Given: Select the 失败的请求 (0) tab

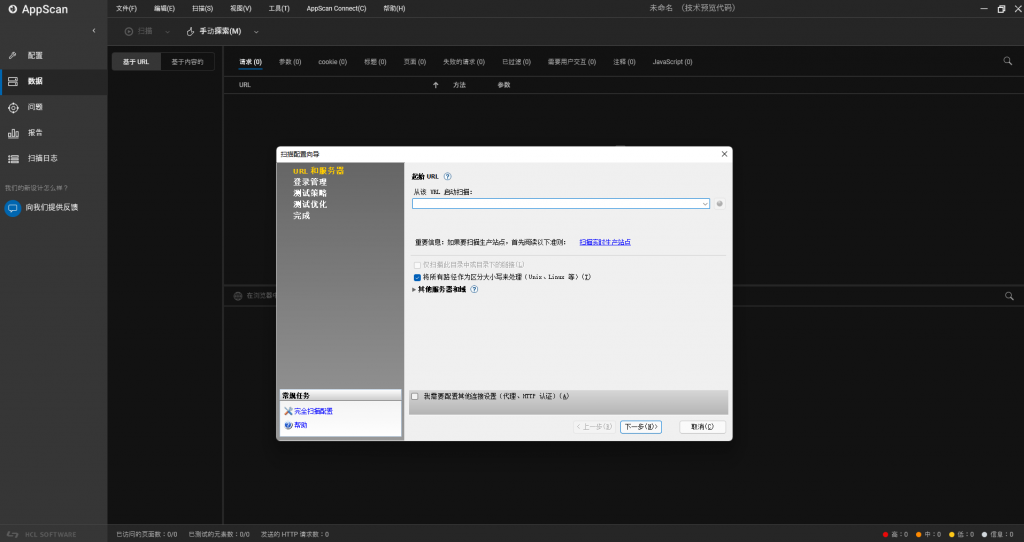Looking at the screenshot, I should 464,62.
